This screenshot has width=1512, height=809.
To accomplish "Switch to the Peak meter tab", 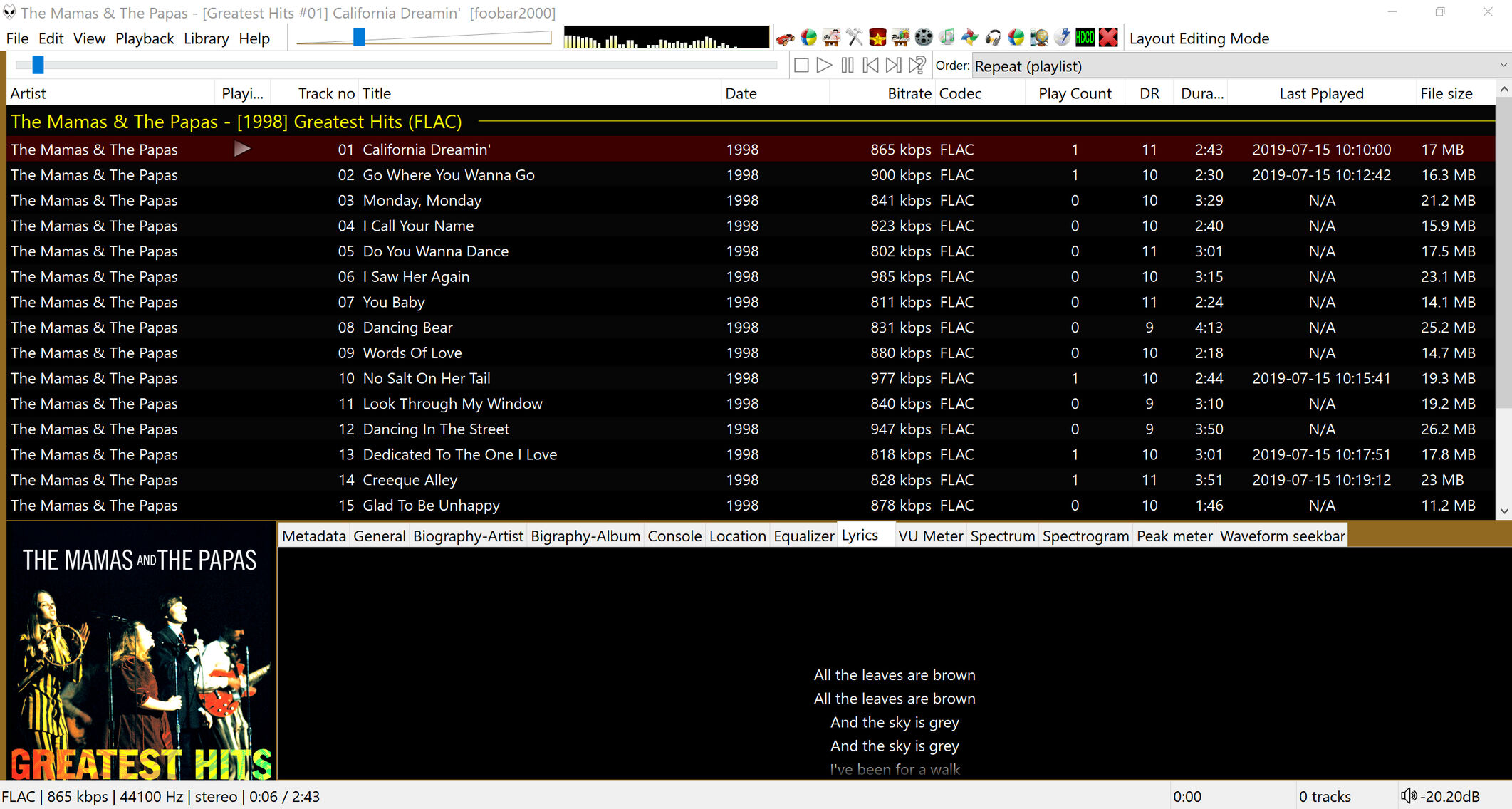I will [x=1174, y=536].
